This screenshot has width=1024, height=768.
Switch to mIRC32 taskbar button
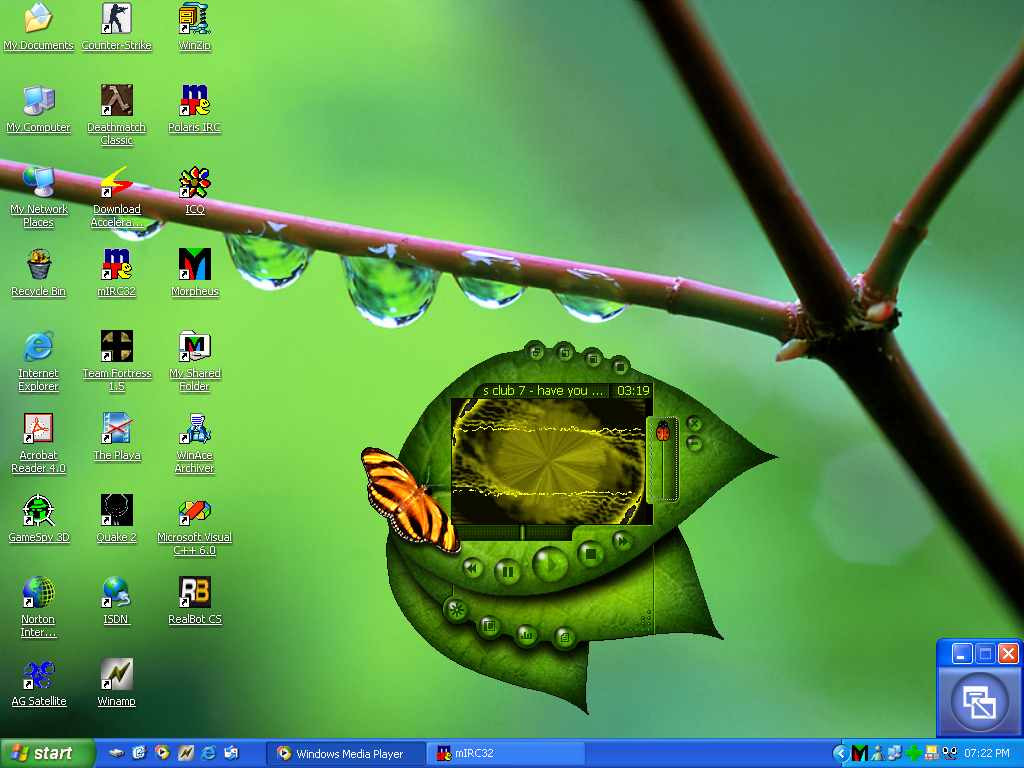pos(505,754)
